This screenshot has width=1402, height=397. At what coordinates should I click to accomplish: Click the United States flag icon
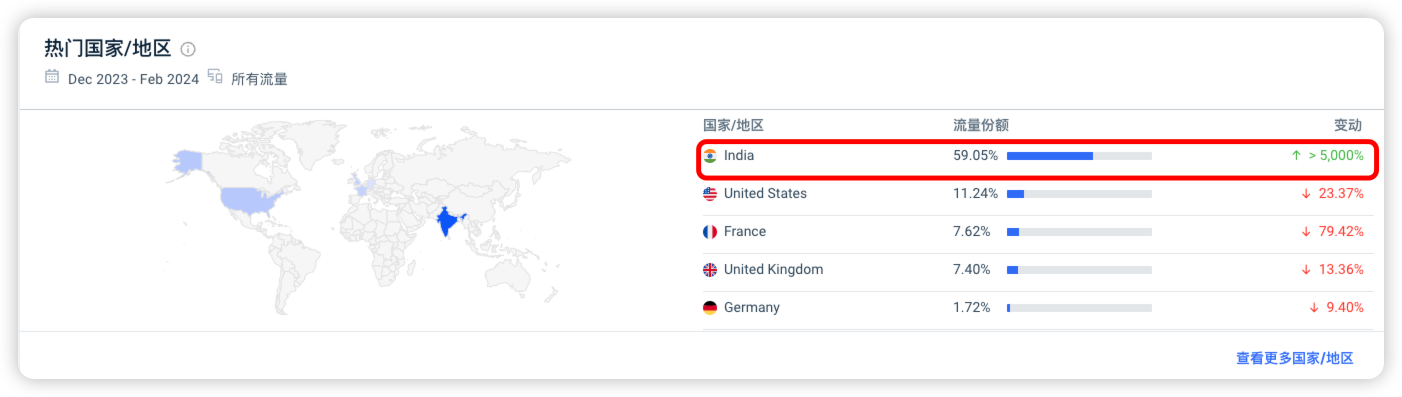[710, 194]
